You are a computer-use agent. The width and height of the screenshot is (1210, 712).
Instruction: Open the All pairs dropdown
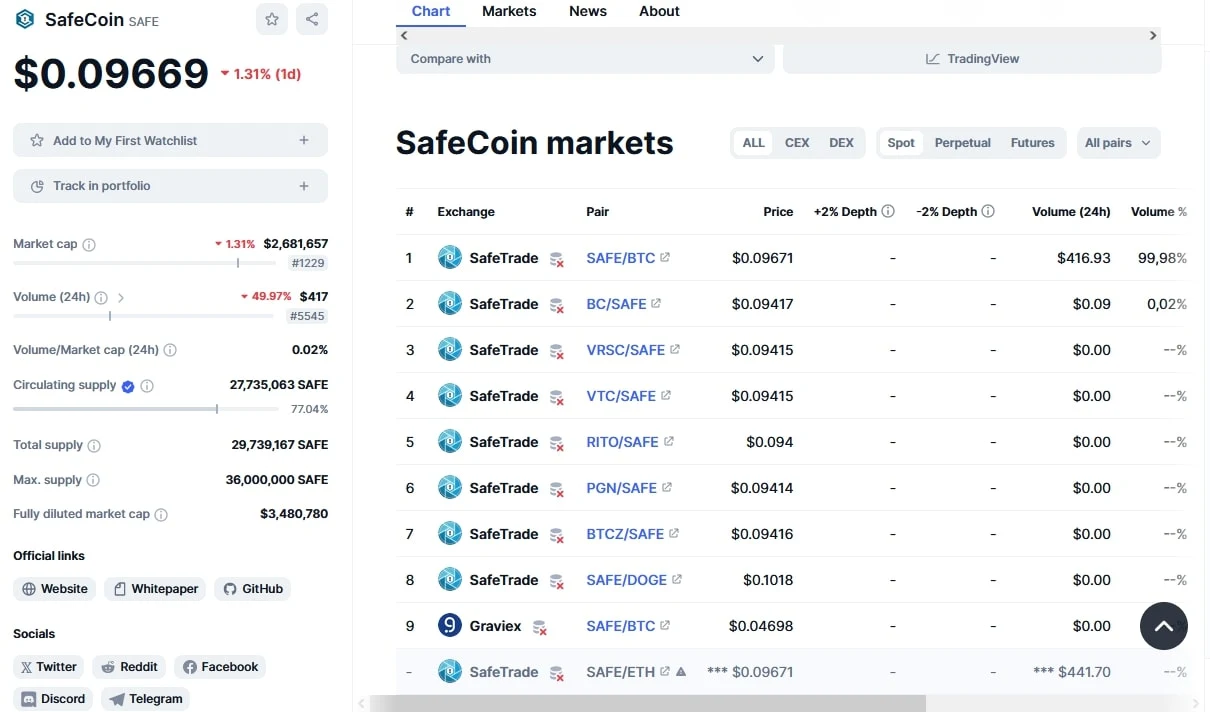click(1119, 143)
